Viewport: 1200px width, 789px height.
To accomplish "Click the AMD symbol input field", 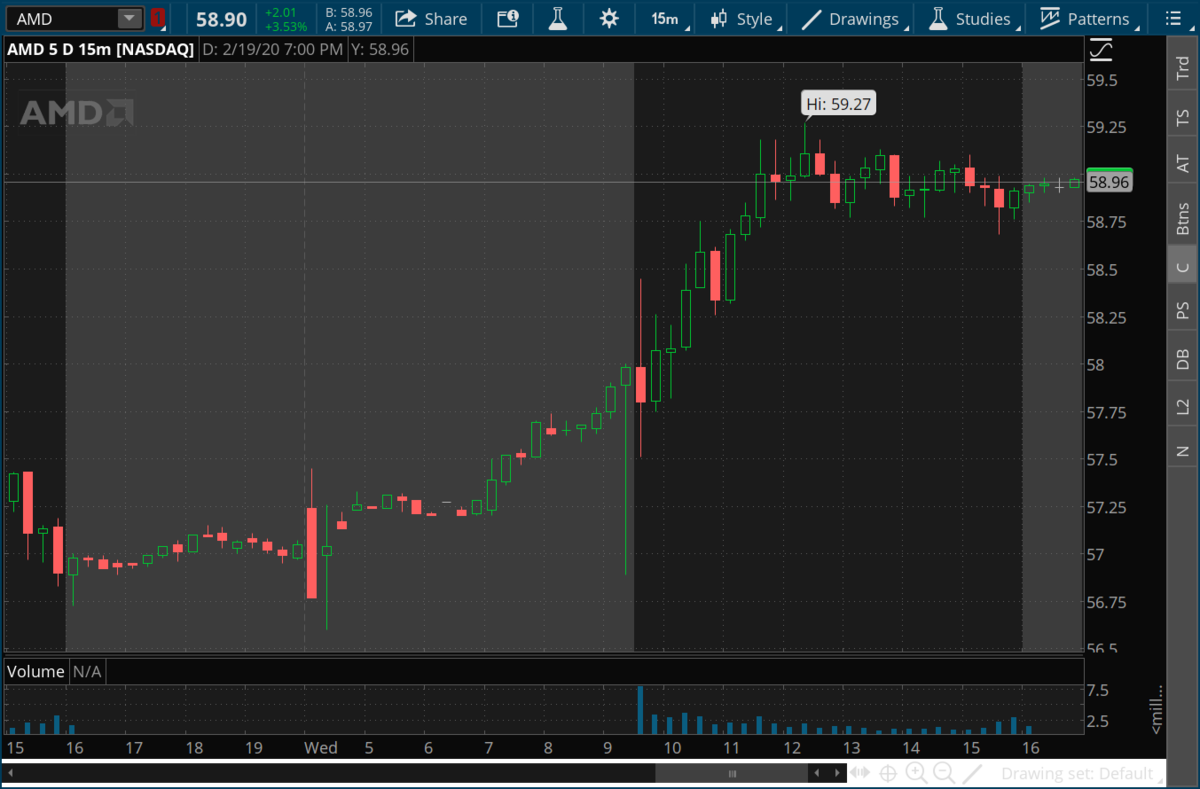I will click(62, 18).
